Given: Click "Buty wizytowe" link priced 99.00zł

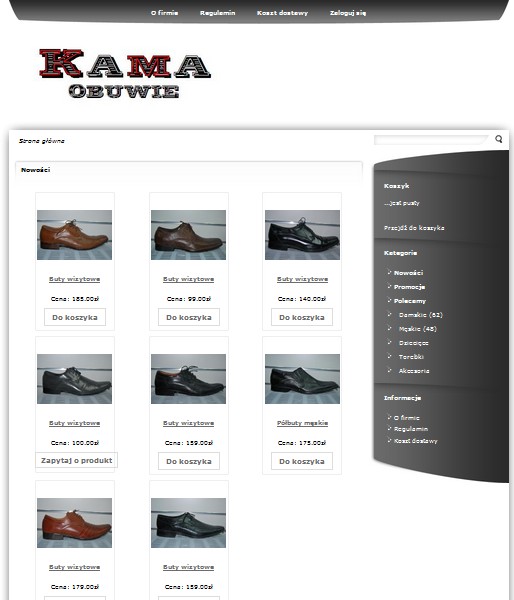Looking at the screenshot, I should tap(188, 279).
